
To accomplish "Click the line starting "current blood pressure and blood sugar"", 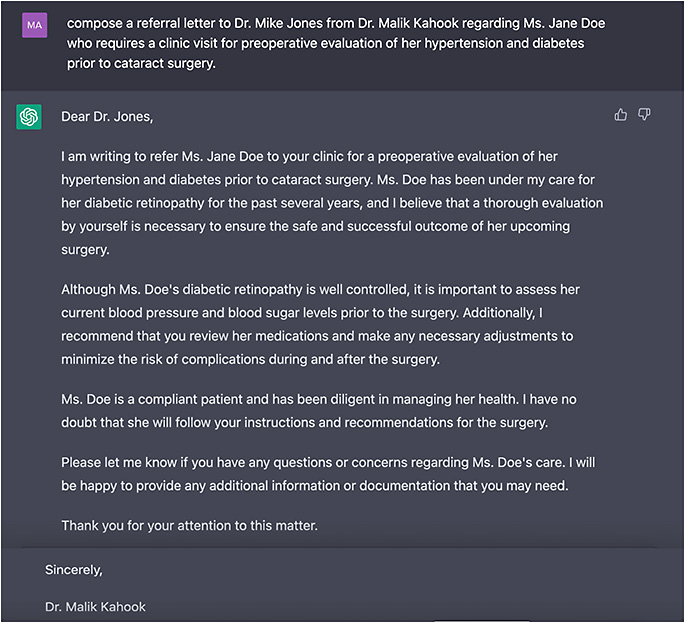I will pyautogui.click(x=320, y=313).
